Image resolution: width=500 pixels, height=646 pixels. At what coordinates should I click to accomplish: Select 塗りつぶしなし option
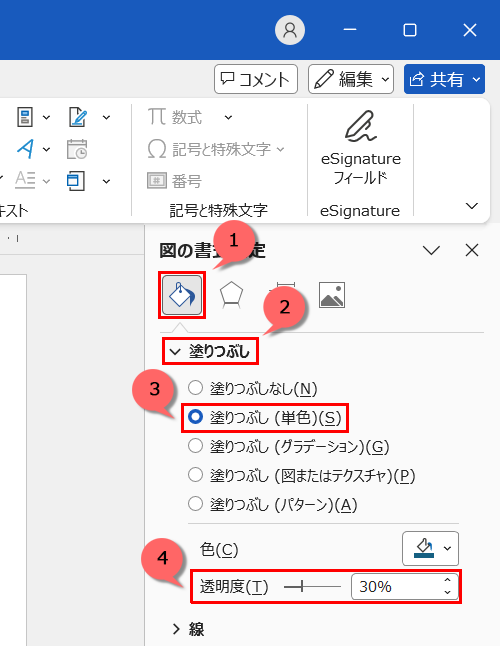coord(252,388)
